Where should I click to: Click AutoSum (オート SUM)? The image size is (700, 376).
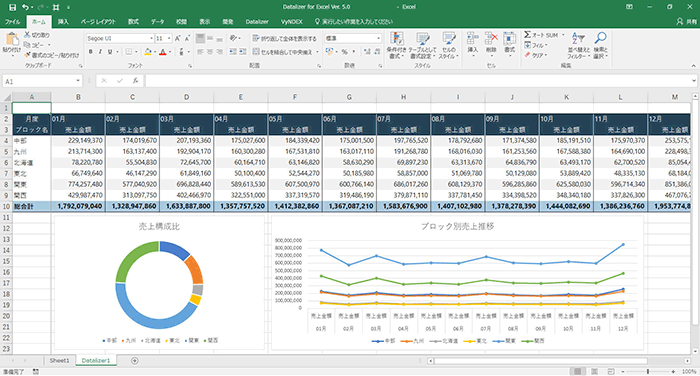pos(541,35)
